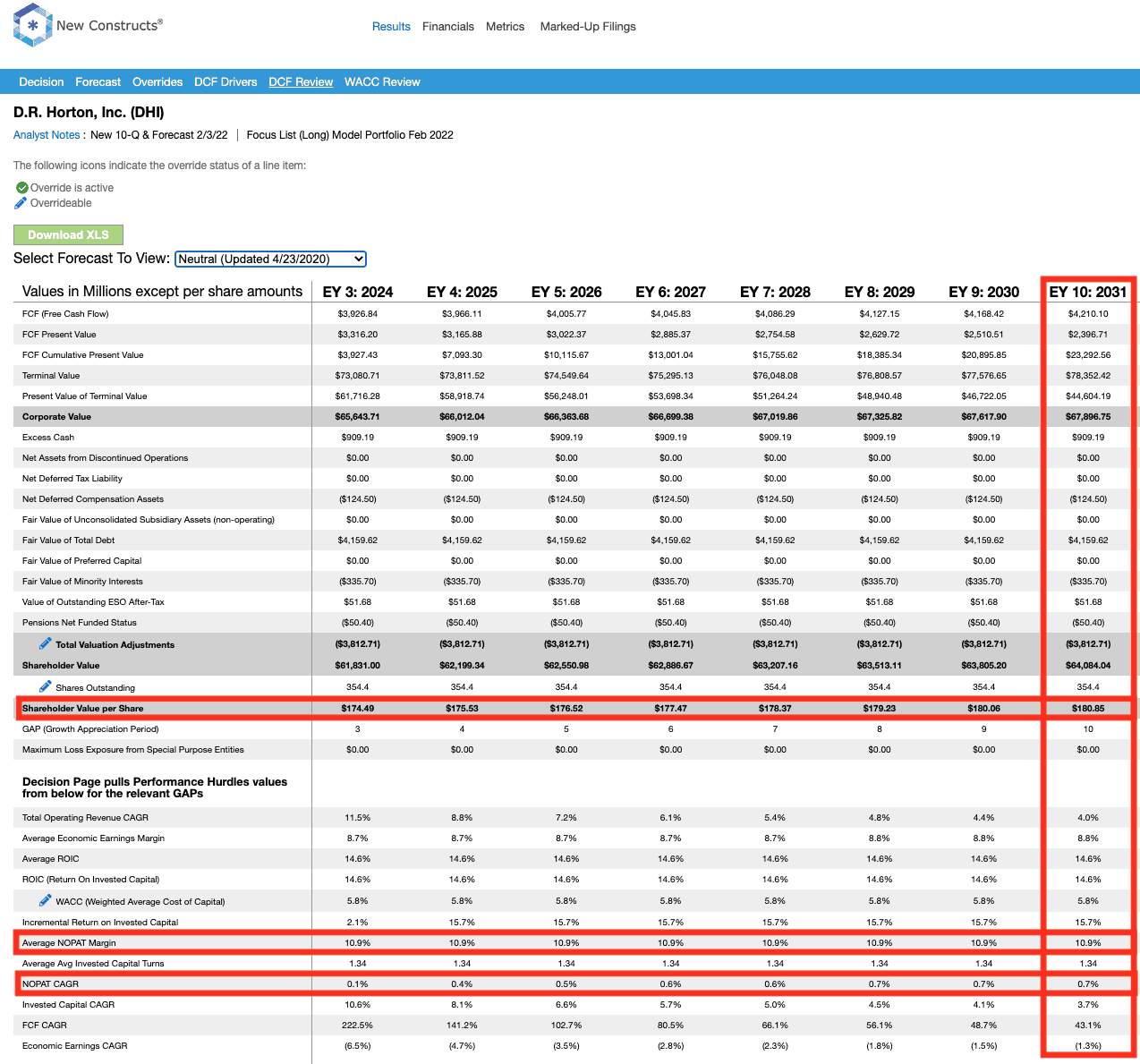Open the Results top menu
Screen dimensions: 1140x1064
(x=391, y=27)
